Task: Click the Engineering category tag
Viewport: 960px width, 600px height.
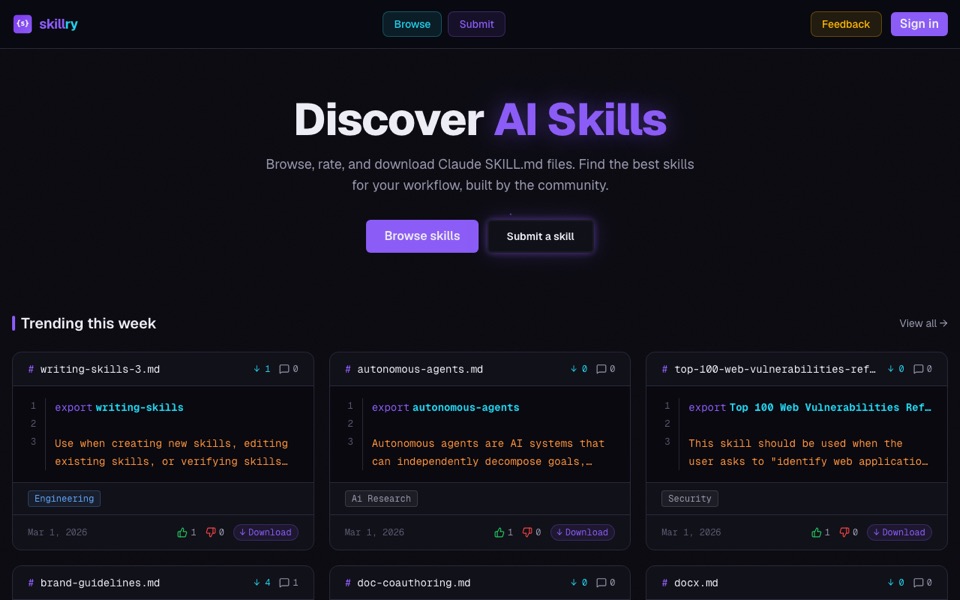Action: coord(64,498)
